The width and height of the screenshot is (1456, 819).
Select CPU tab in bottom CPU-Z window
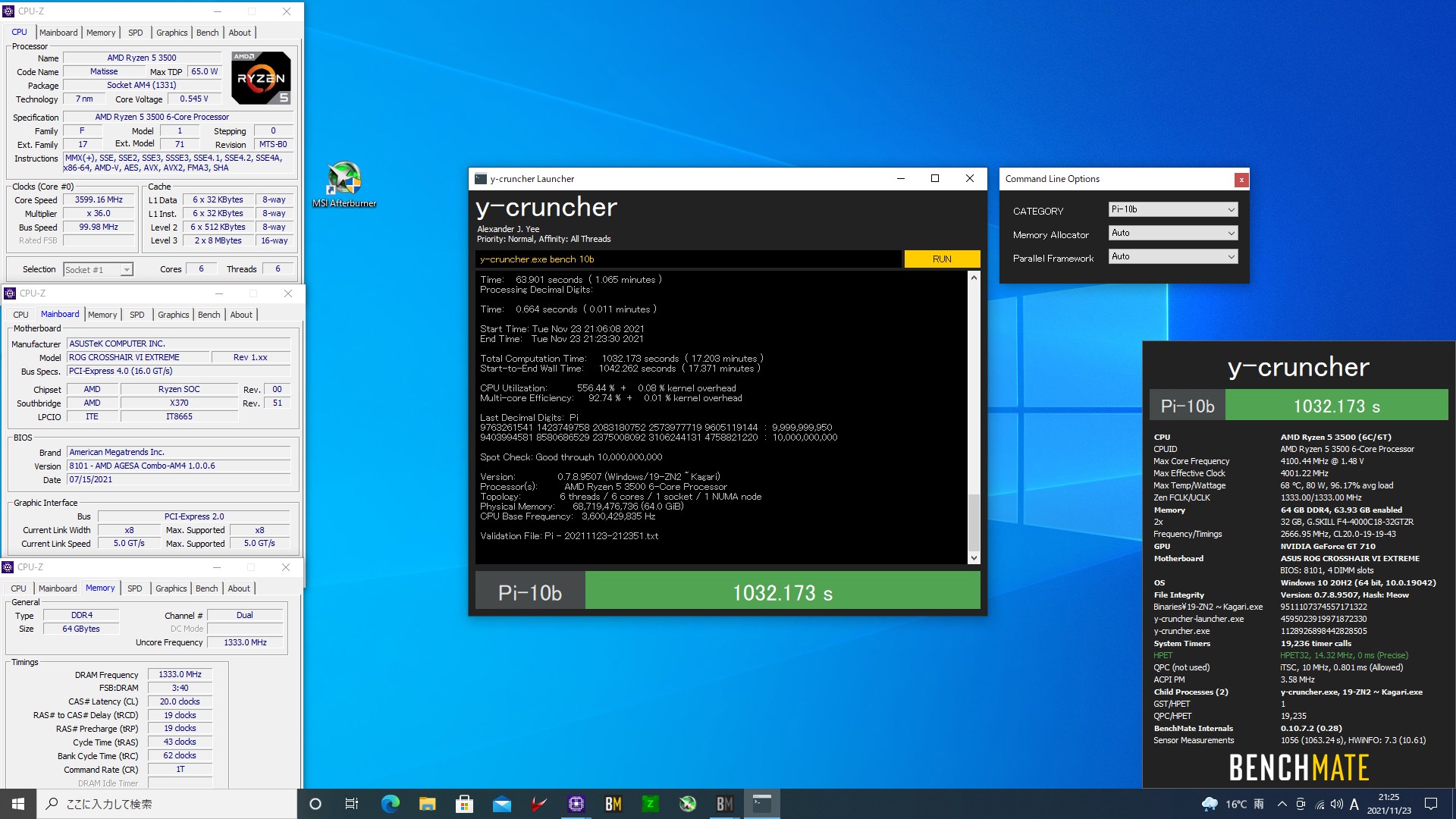click(x=19, y=588)
